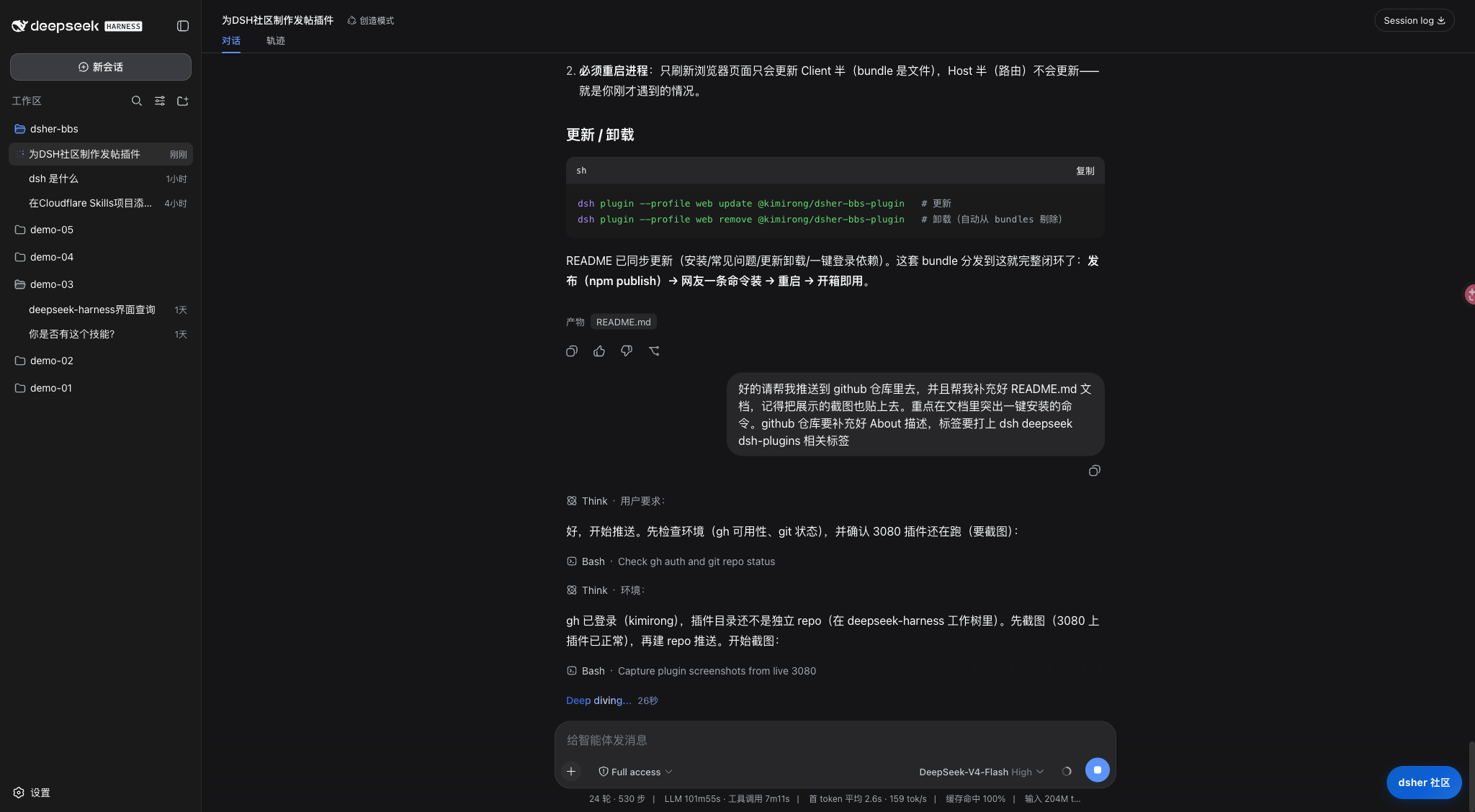Click the plus attachment button

(571, 772)
